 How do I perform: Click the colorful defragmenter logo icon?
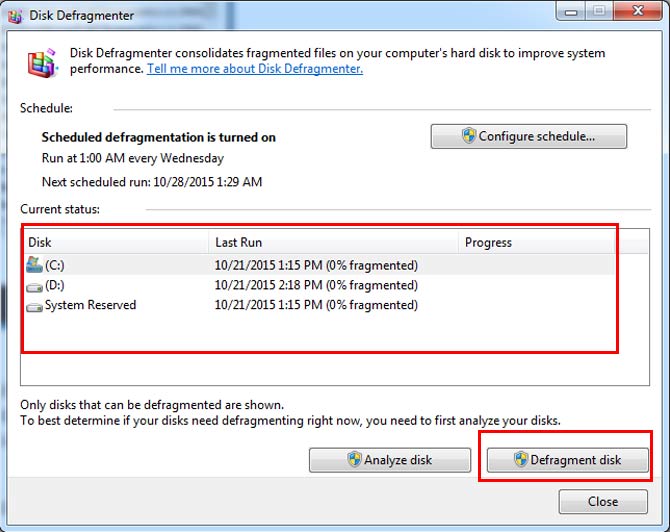tap(41, 61)
